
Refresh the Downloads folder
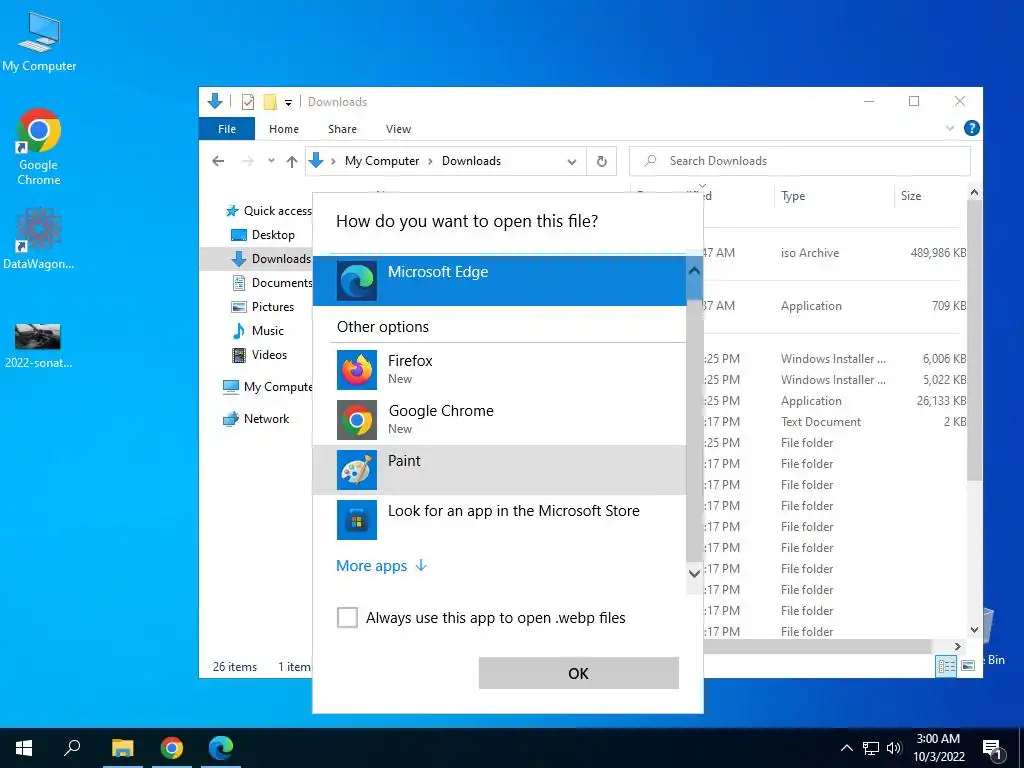(x=601, y=161)
